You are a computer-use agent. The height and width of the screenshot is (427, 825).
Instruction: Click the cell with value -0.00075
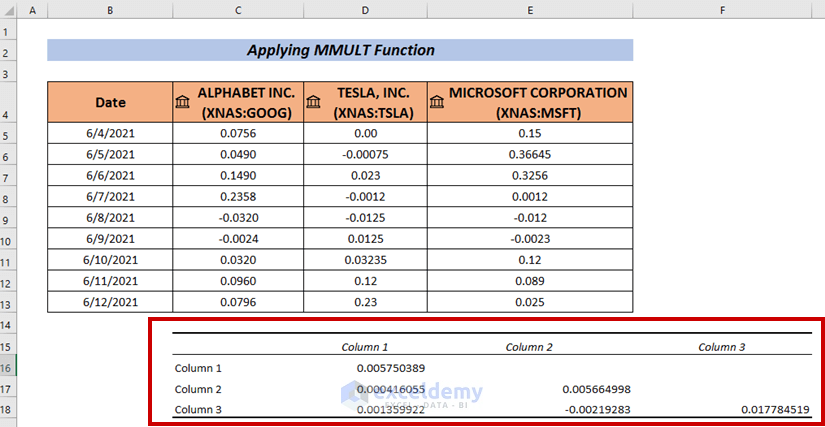(365, 155)
